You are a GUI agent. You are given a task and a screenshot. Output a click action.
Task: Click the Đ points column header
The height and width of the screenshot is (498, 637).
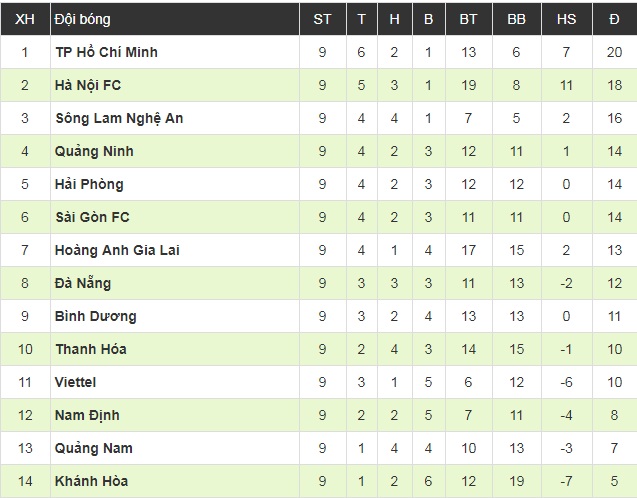[x=614, y=19]
